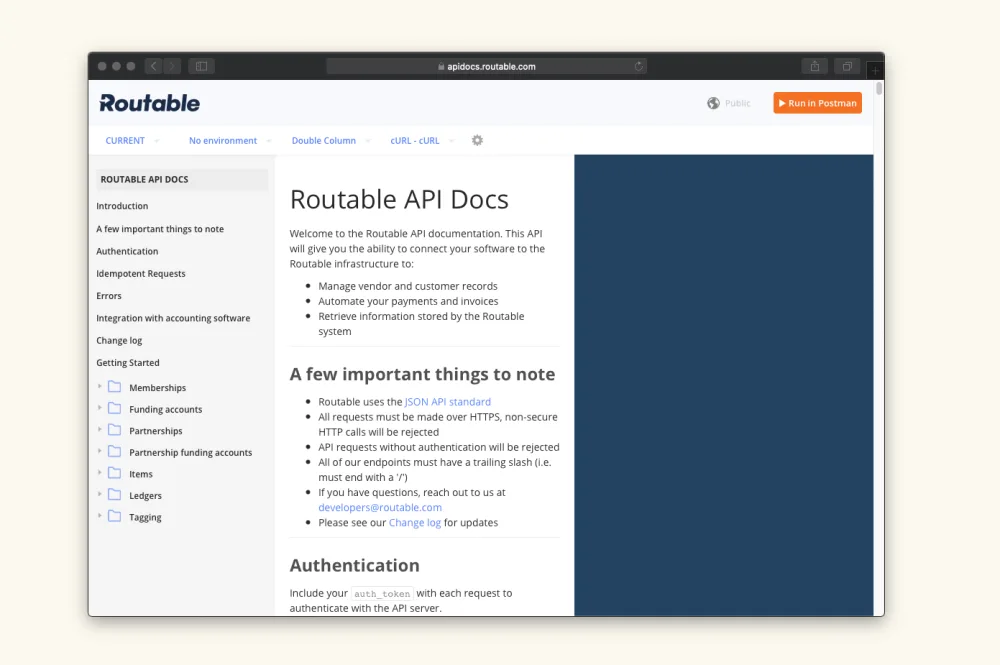Image resolution: width=1000 pixels, height=665 pixels.
Task: Reload the page with the refresh icon
Action: tap(638, 66)
